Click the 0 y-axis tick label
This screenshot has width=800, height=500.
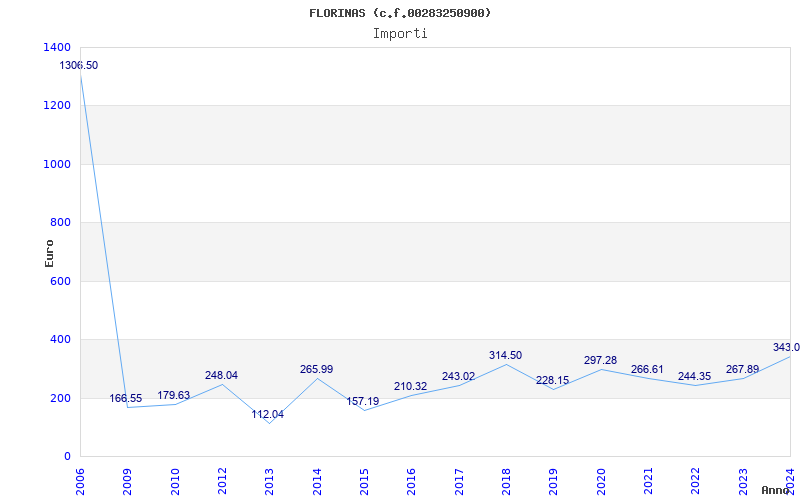(x=67, y=456)
